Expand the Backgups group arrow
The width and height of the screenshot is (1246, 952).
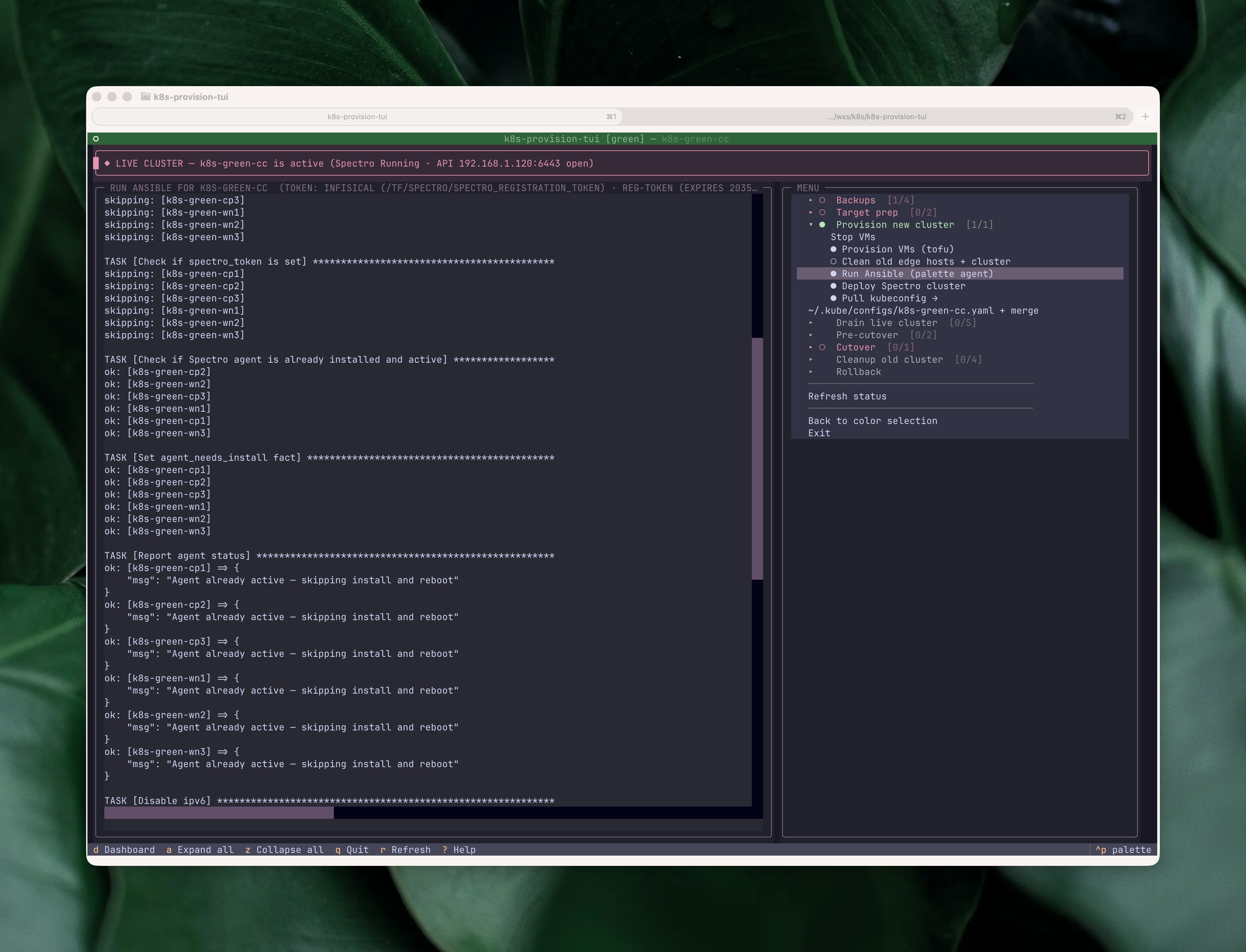811,200
